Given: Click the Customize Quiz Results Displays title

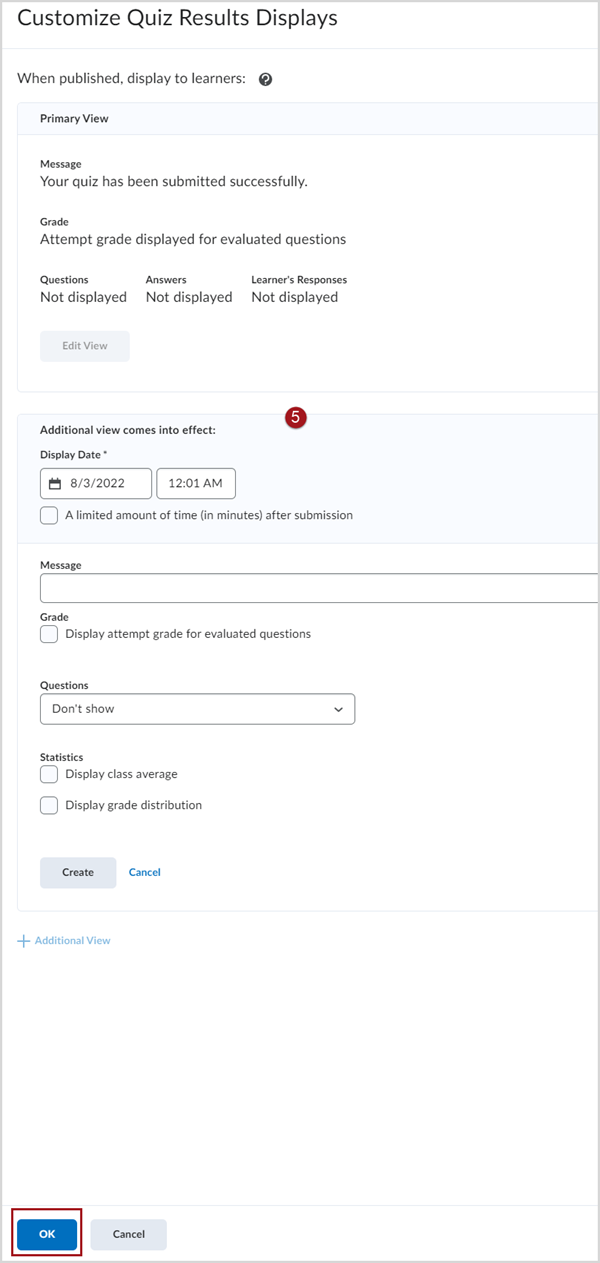Looking at the screenshot, I should pos(178,18).
